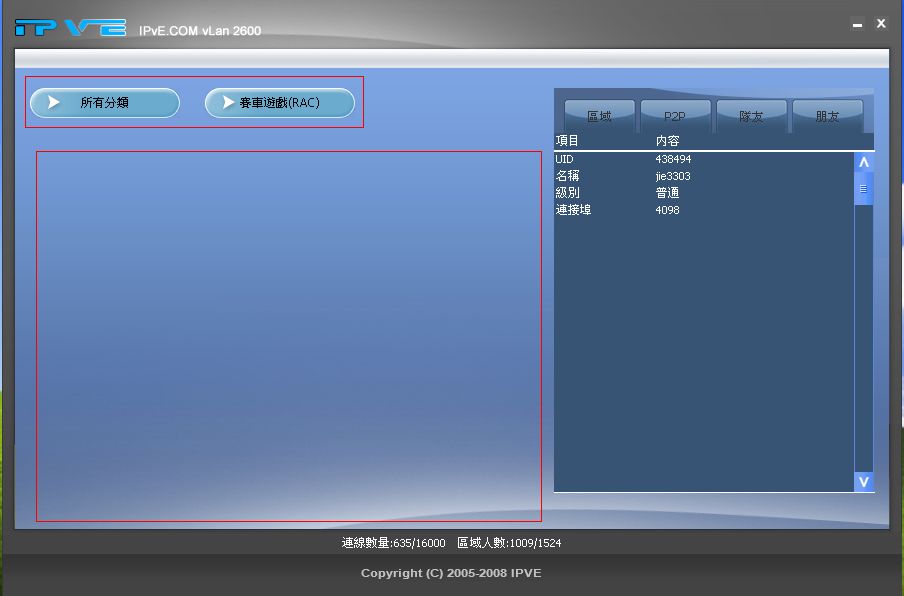The height and width of the screenshot is (596, 904).
Task: Click the 區域人數:1009/1524 status text
Action: [509, 543]
